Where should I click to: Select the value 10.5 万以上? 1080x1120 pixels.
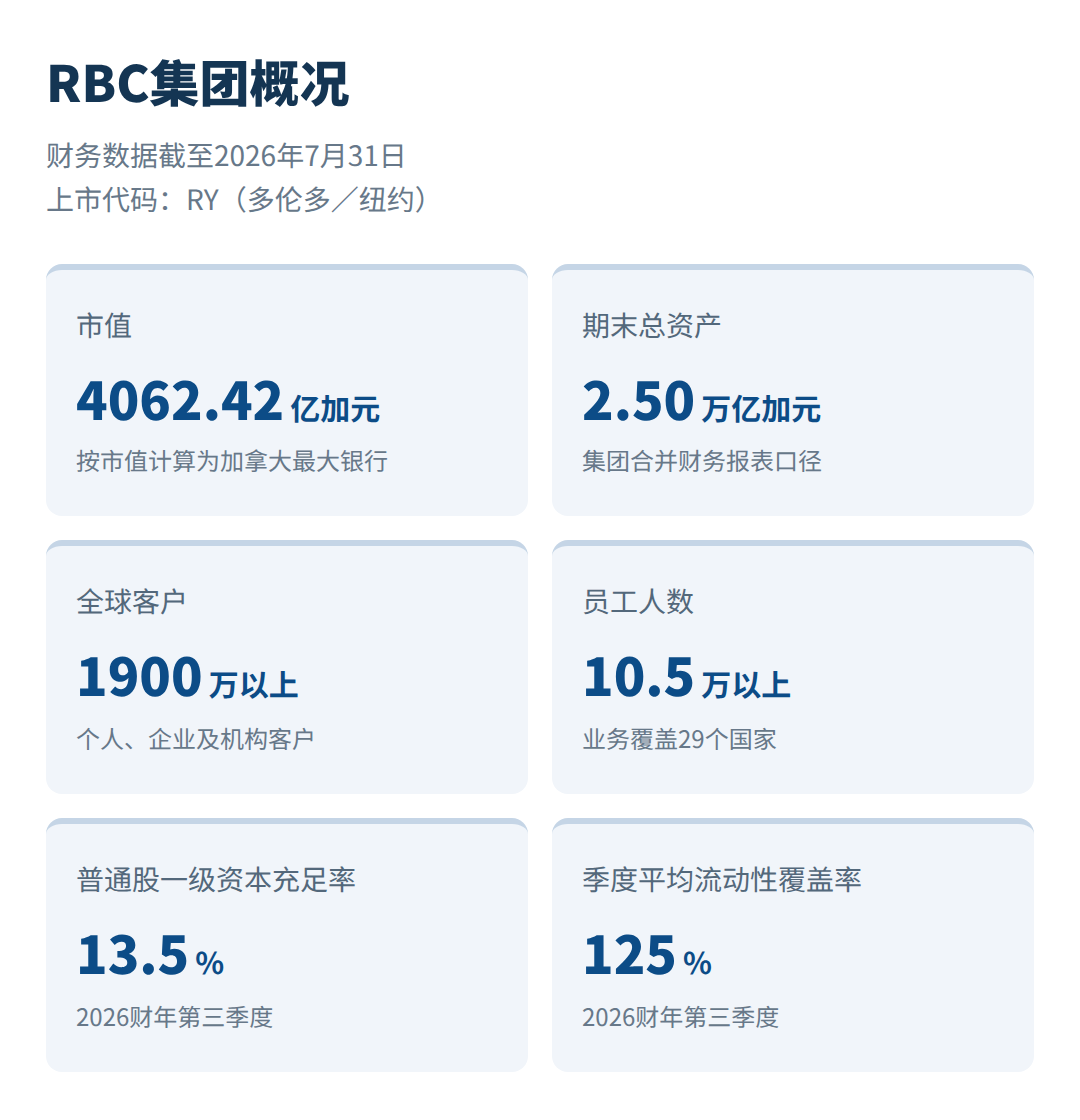[x=686, y=677]
